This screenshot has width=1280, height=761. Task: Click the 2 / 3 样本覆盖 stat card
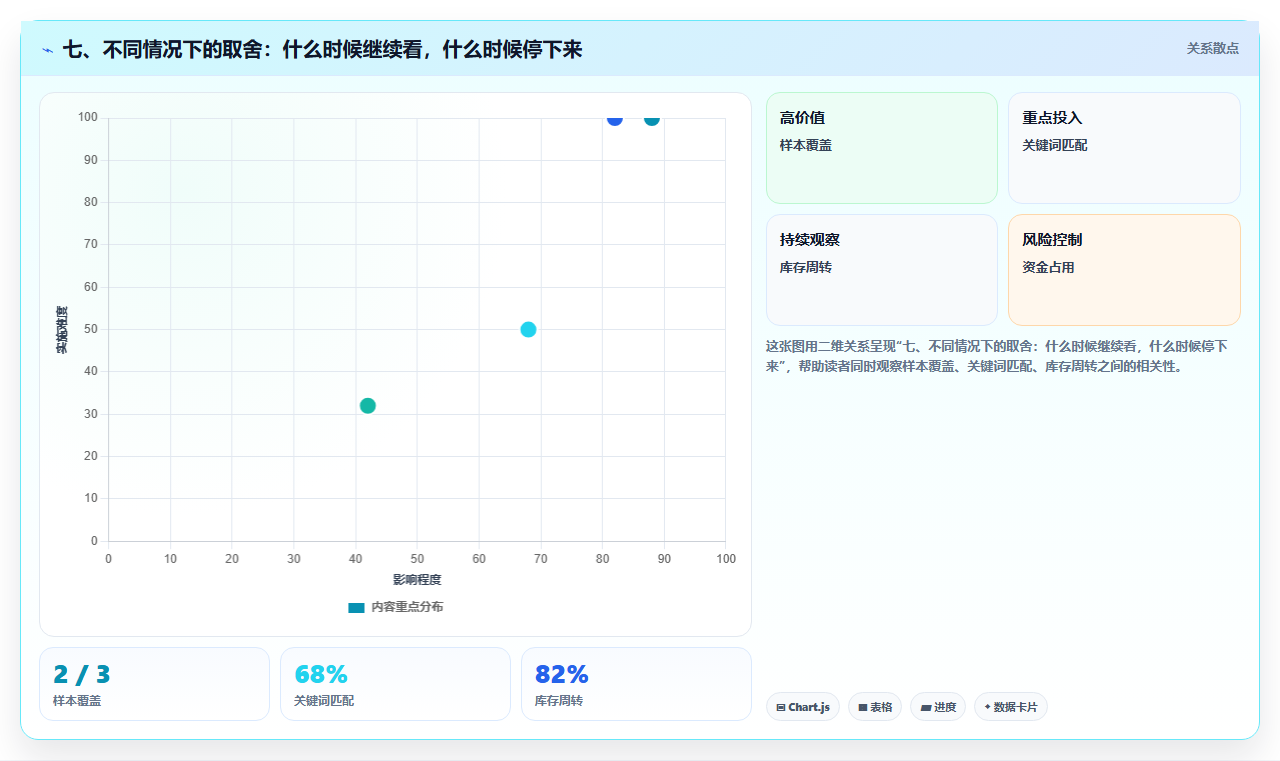[x=154, y=684]
